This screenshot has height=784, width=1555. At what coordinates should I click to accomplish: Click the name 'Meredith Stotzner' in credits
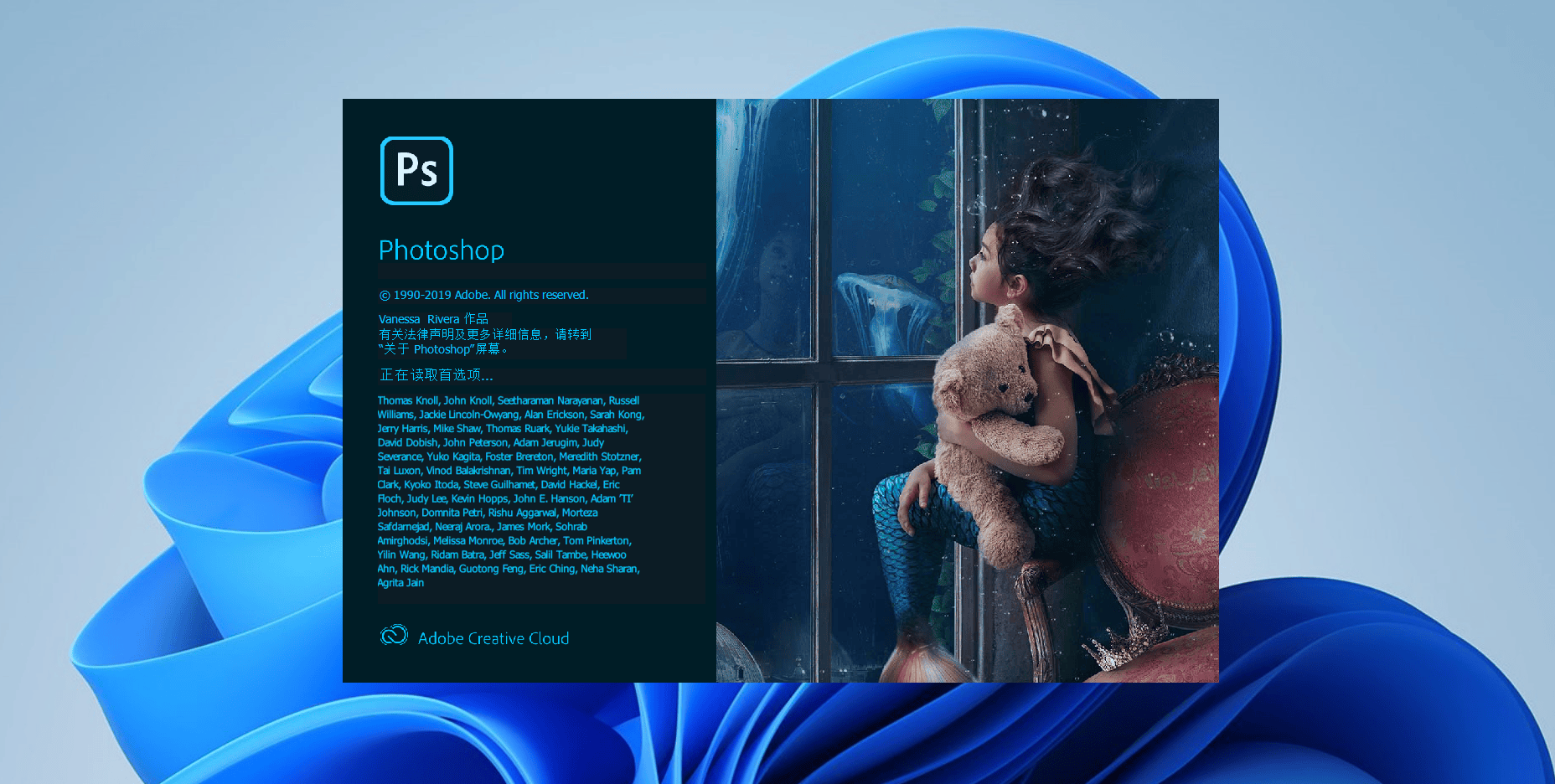click(599, 456)
